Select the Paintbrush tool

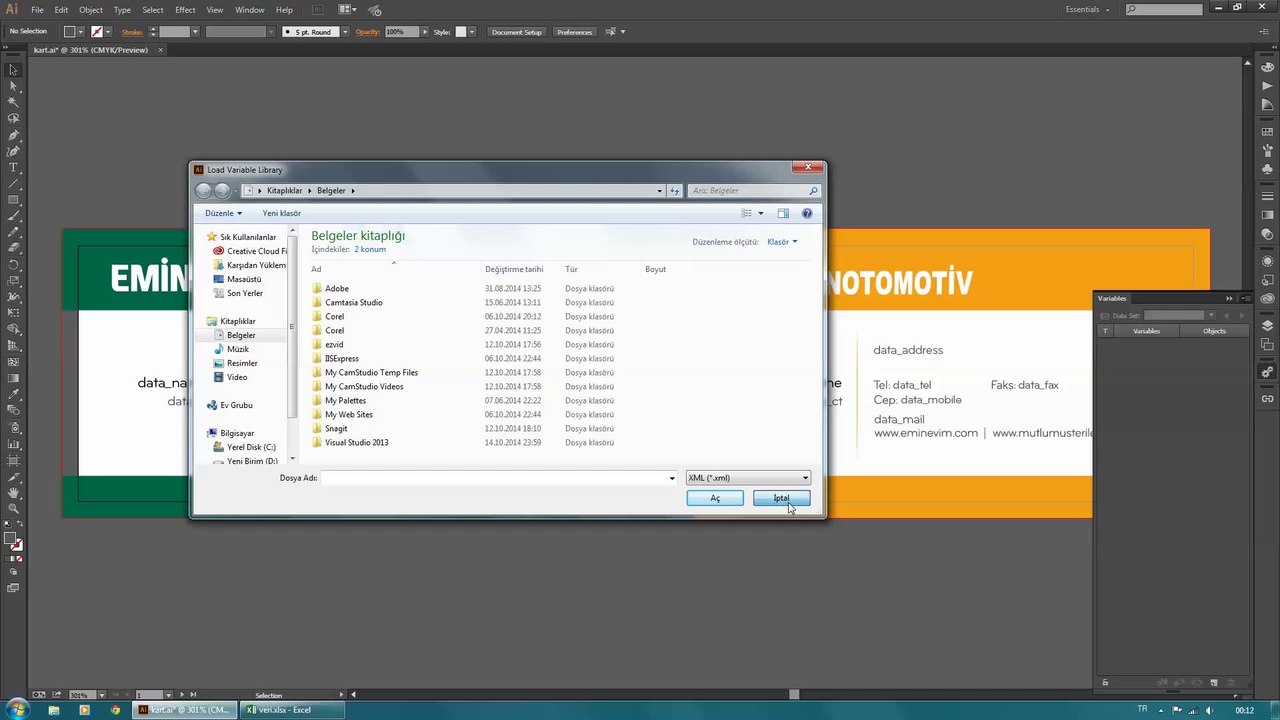pos(14,215)
